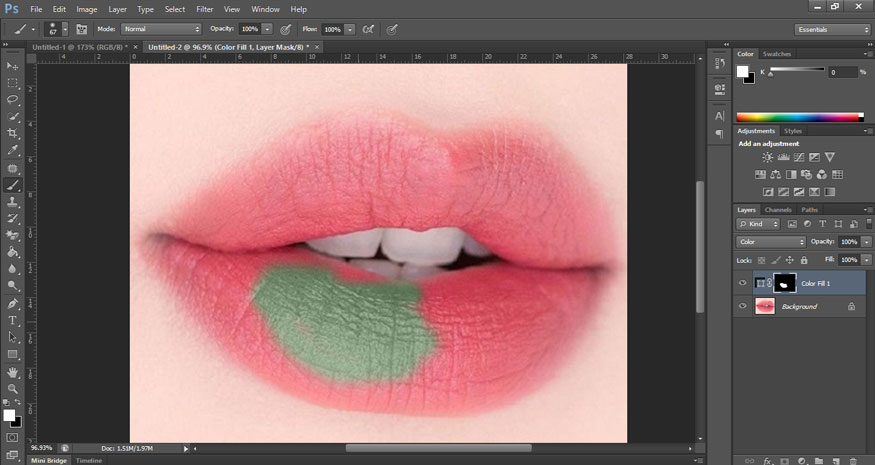Choose the Zoom tool in toolbox
The image size is (875, 465).
pyautogui.click(x=13, y=388)
